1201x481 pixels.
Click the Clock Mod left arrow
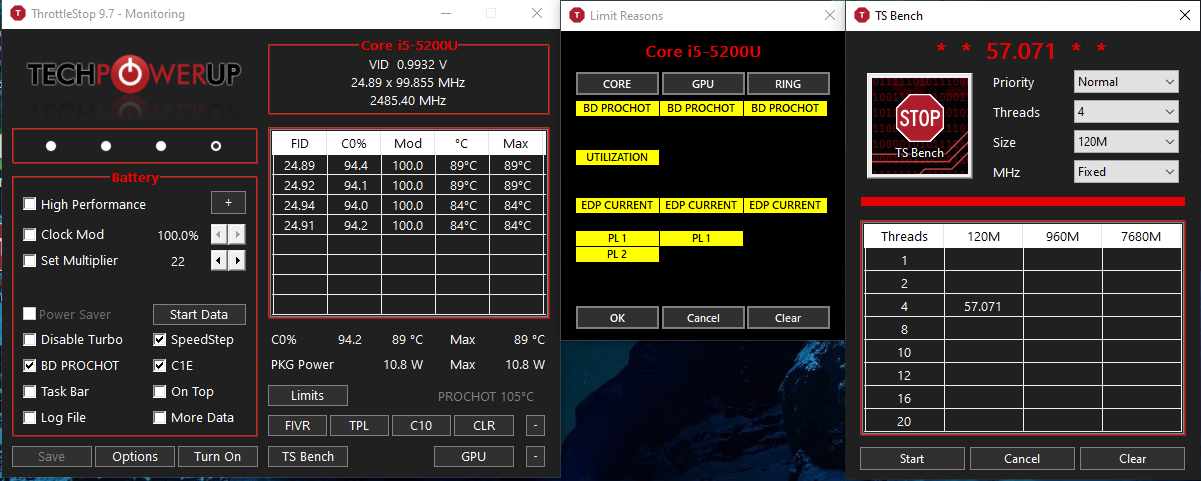[219, 235]
